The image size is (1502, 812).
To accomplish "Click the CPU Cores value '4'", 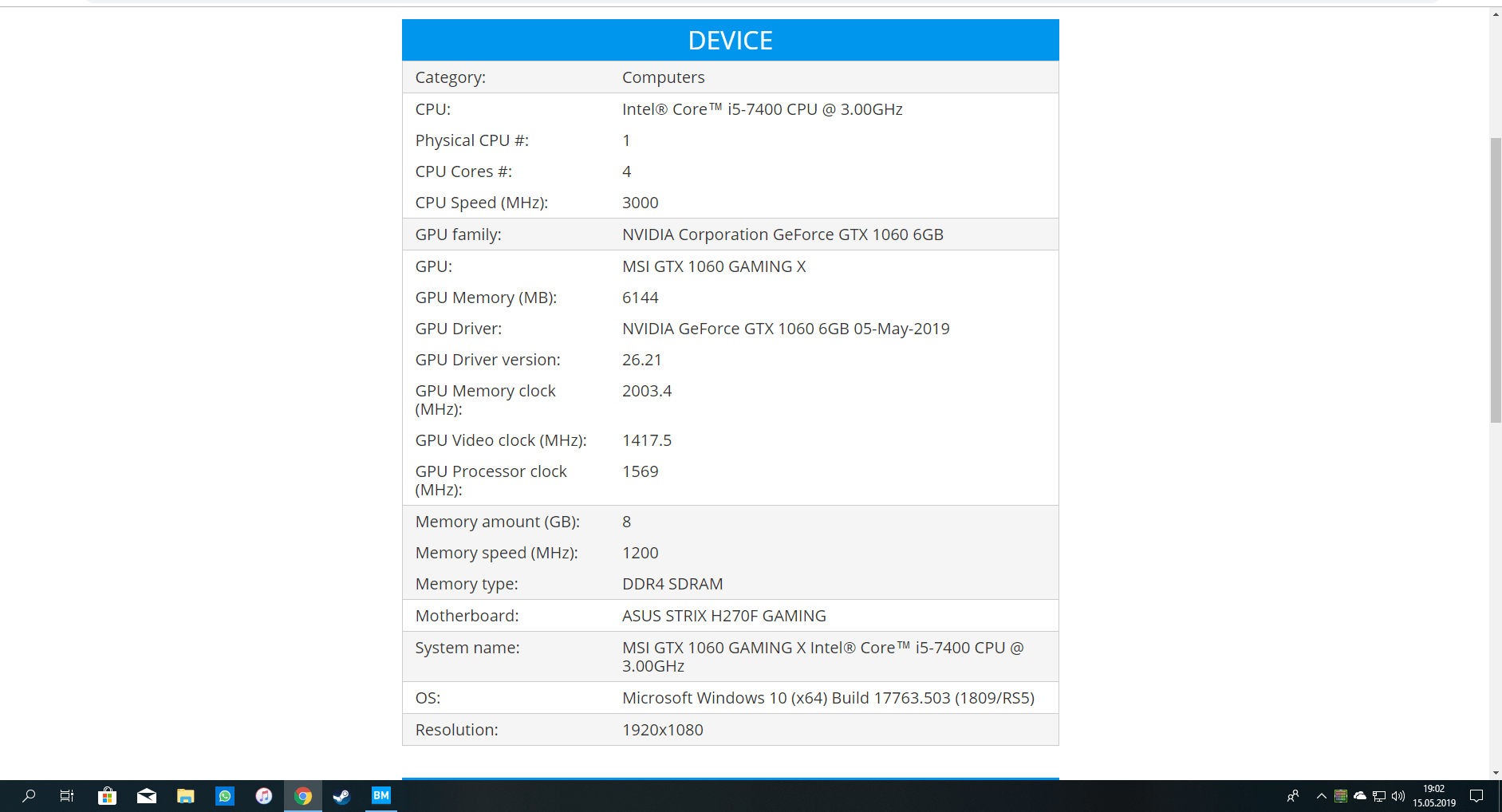I will tap(627, 171).
